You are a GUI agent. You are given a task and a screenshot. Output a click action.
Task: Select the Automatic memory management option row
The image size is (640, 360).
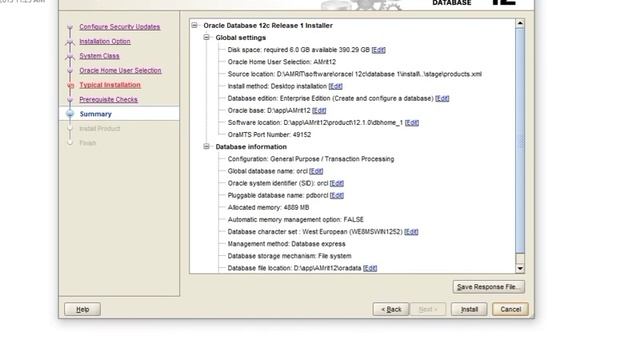(296, 220)
